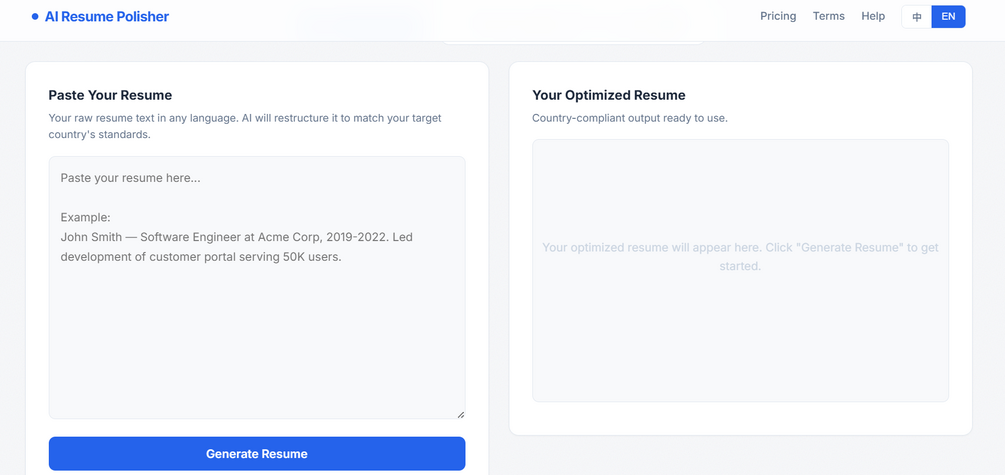Image resolution: width=1005 pixels, height=475 pixels.
Task: Focus the paste your resume text area
Action: click(x=257, y=287)
